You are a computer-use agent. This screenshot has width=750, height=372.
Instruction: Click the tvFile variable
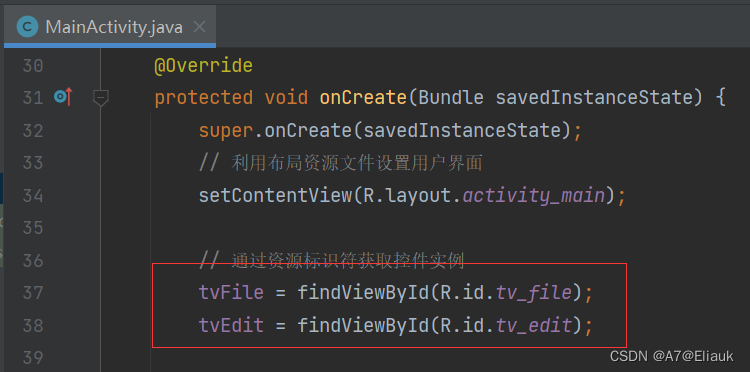pyautogui.click(x=231, y=293)
